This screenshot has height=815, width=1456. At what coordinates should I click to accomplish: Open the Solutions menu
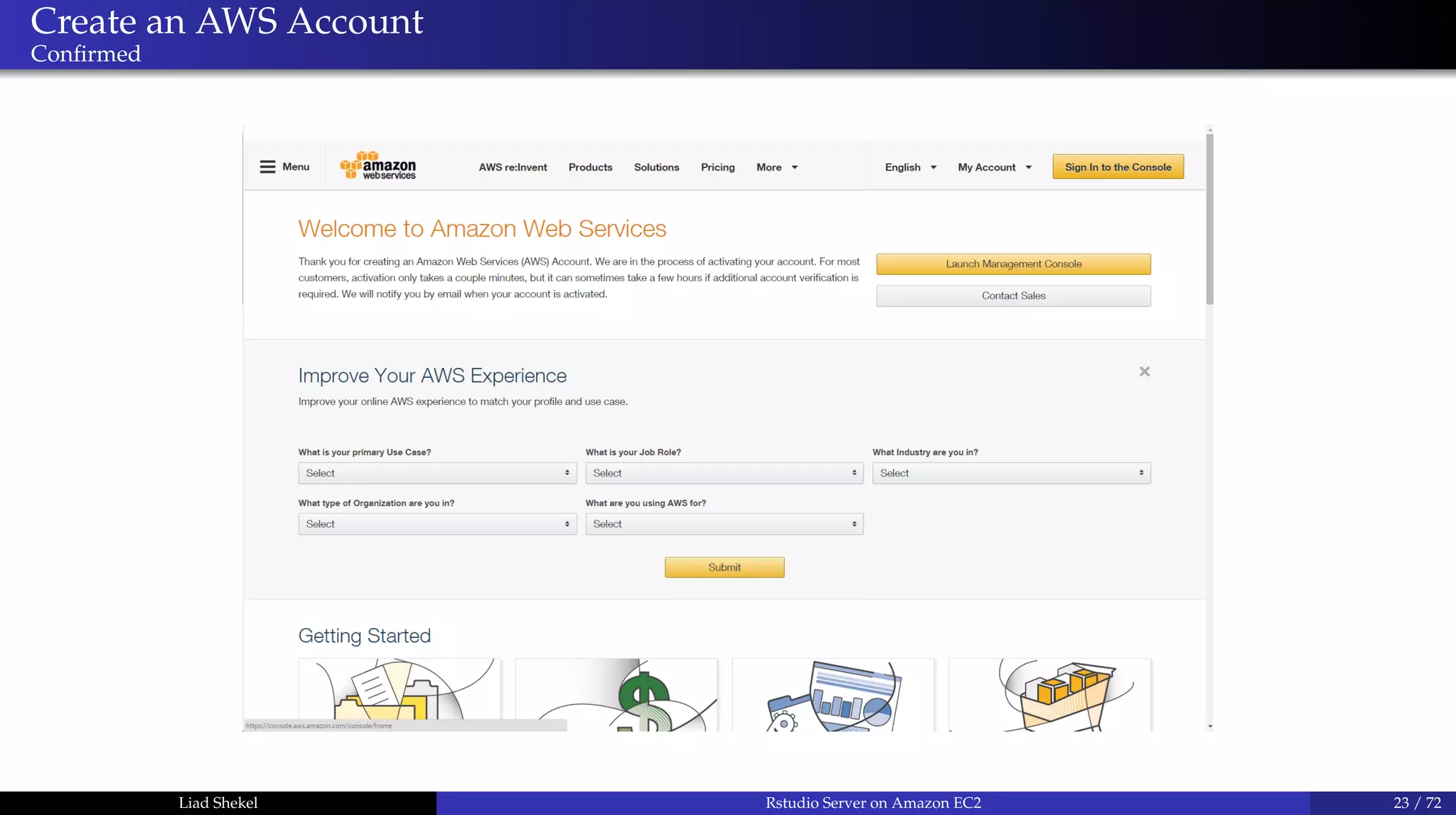coord(656,167)
